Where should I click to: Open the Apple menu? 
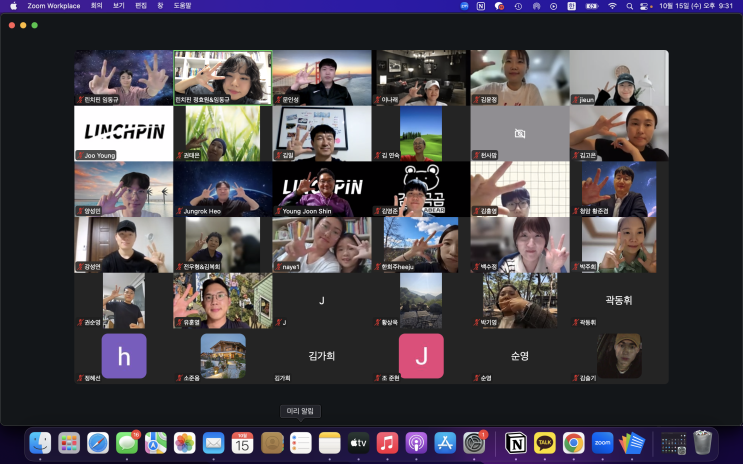tap(13, 6)
